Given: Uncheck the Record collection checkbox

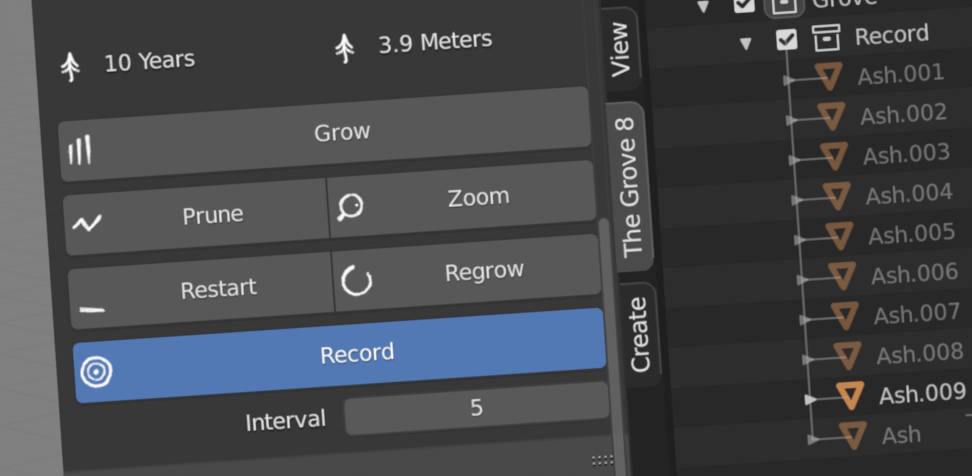Looking at the screenshot, I should (787, 40).
